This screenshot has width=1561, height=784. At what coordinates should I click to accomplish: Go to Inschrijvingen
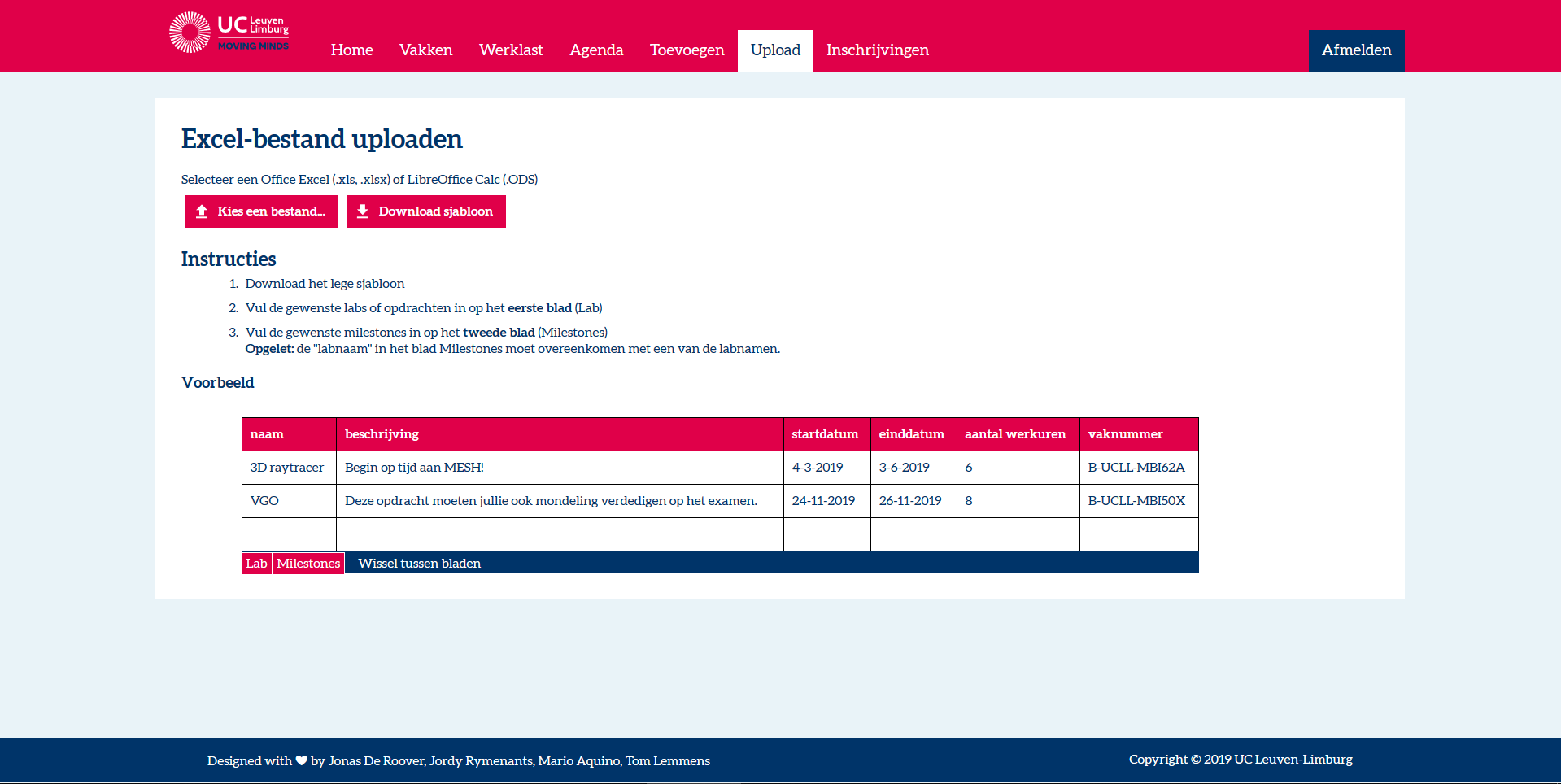click(877, 50)
